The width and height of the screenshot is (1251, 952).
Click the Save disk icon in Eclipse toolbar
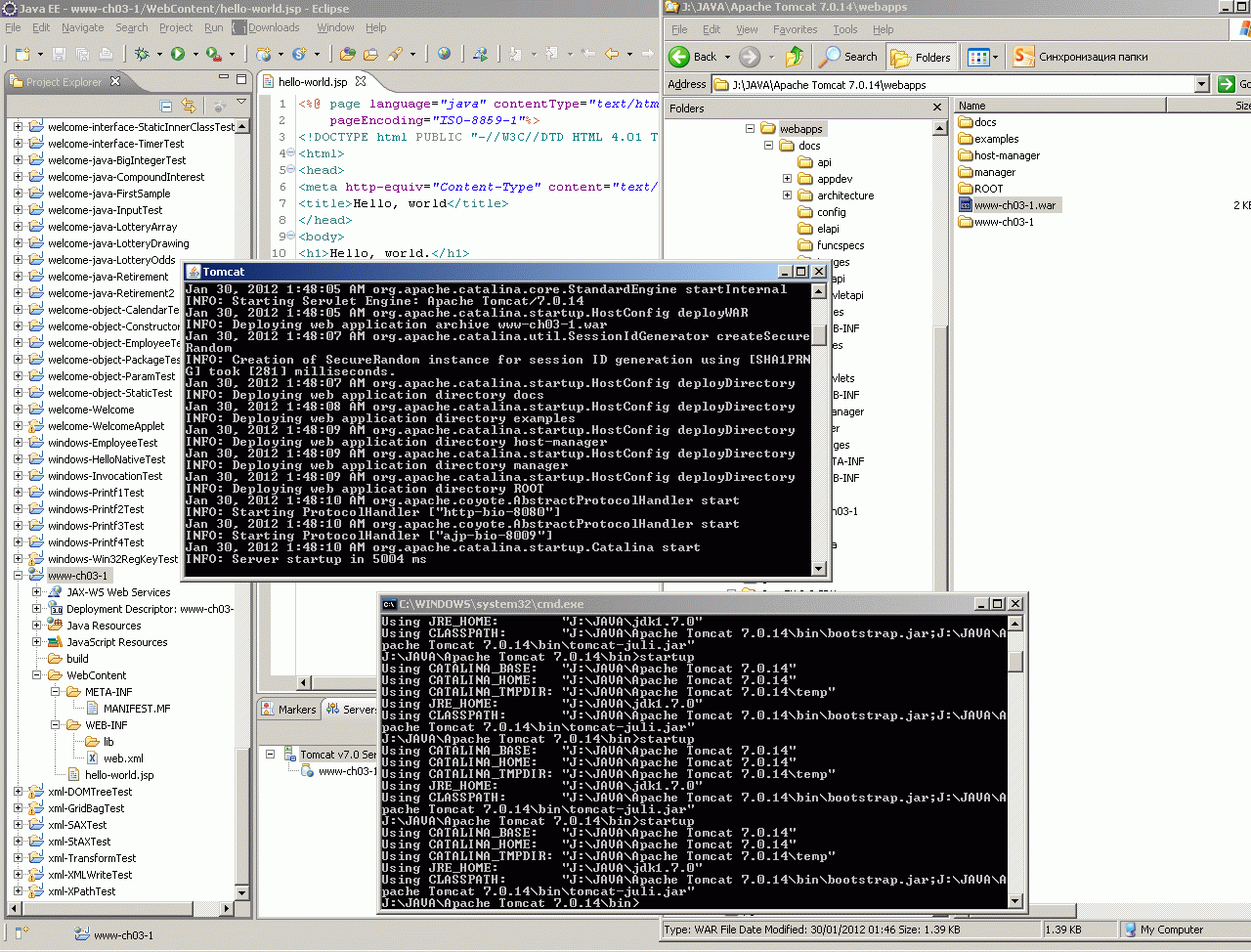coord(60,54)
